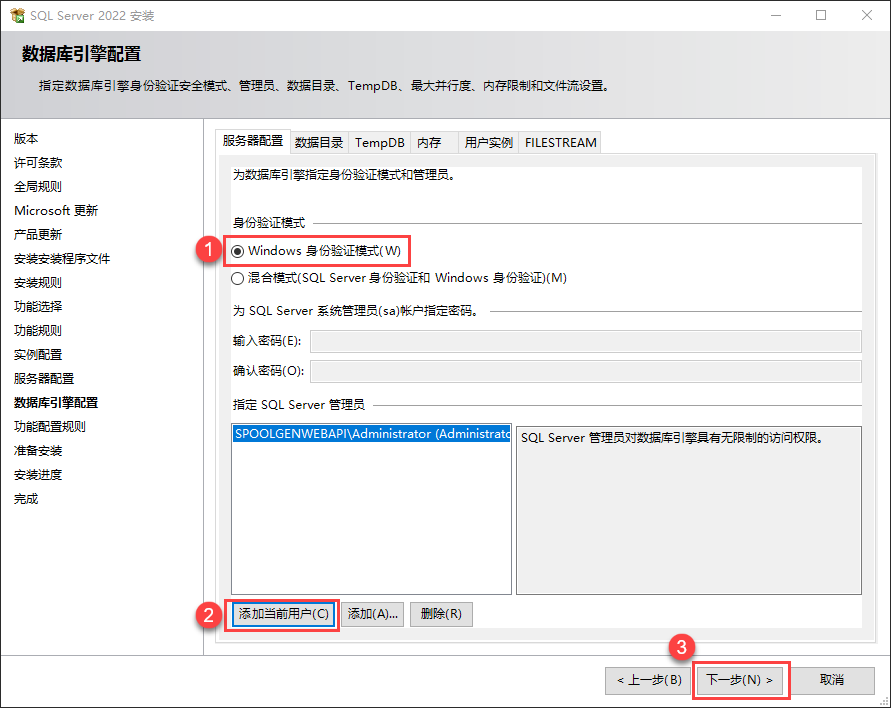Open the FILESTREAM tab

[x=560, y=143]
